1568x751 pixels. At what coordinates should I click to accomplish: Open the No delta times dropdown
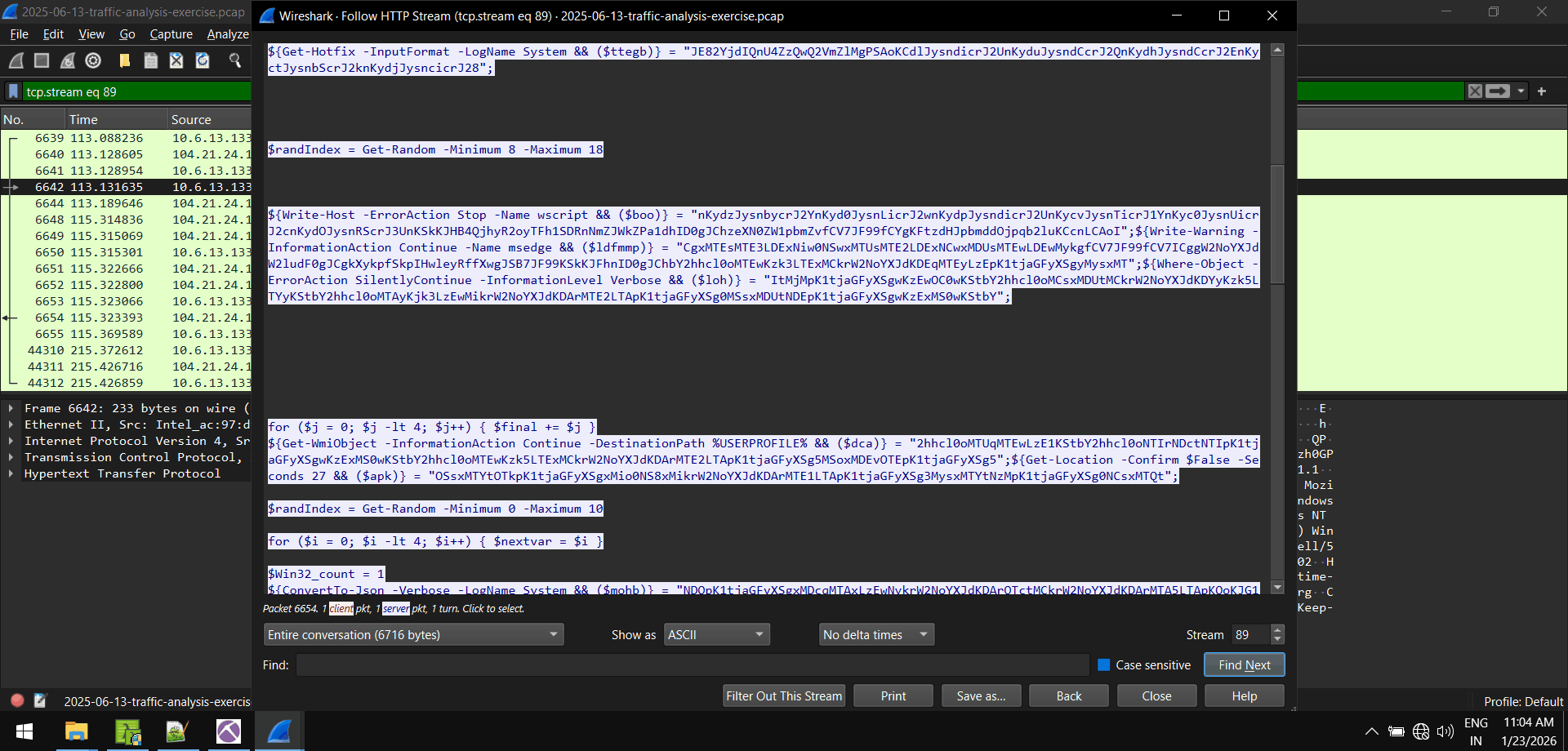tap(875, 634)
